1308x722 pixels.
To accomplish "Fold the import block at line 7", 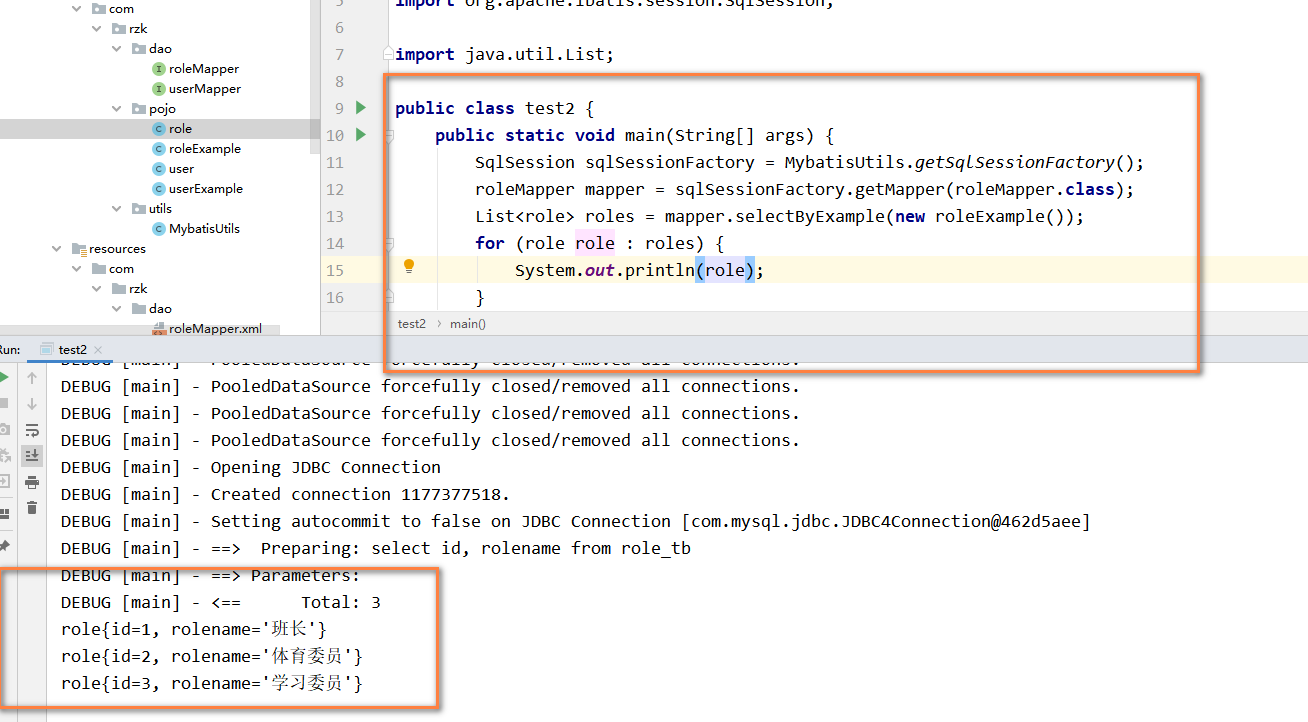I will tap(388, 54).
